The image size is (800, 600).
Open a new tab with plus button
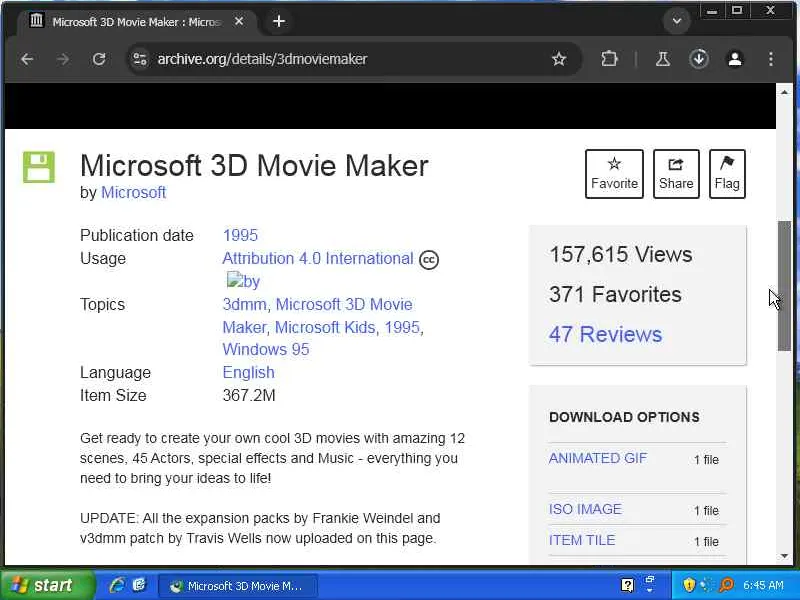coord(279,21)
